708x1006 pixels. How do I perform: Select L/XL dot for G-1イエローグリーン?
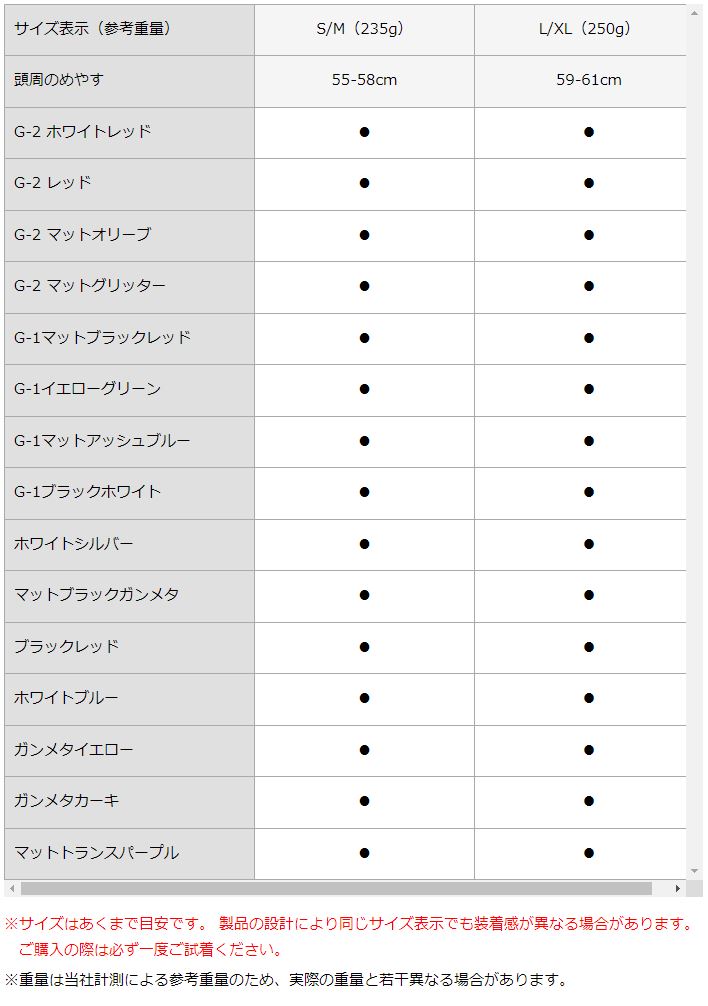point(589,389)
